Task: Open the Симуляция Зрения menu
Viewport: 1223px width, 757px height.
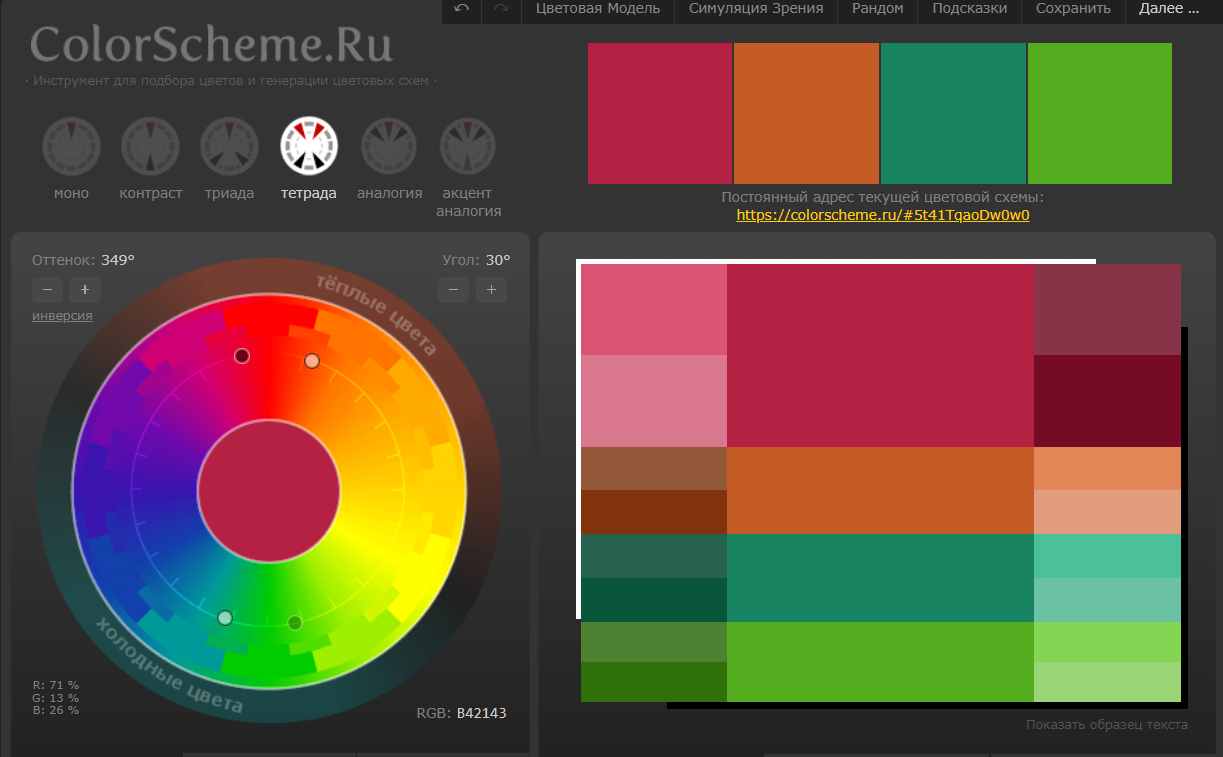Action: pos(756,9)
